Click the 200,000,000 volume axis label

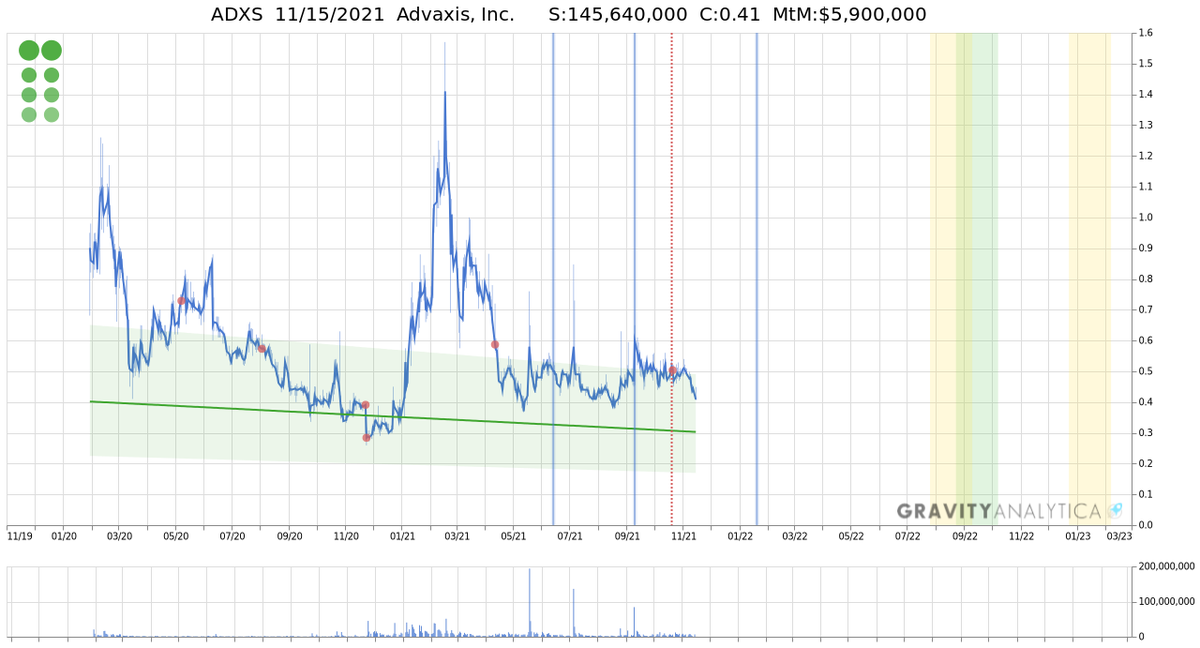pyautogui.click(x=1166, y=567)
